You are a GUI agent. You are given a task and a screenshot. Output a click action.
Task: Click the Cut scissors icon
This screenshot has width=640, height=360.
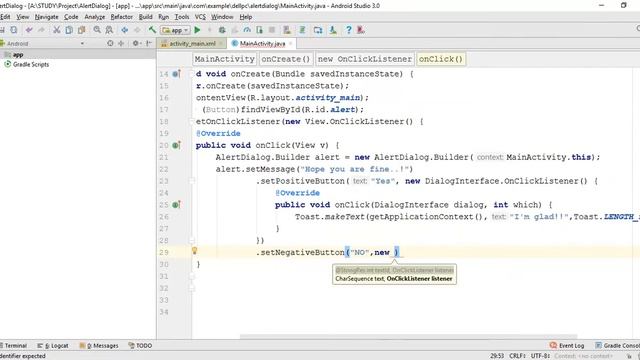(57, 30)
